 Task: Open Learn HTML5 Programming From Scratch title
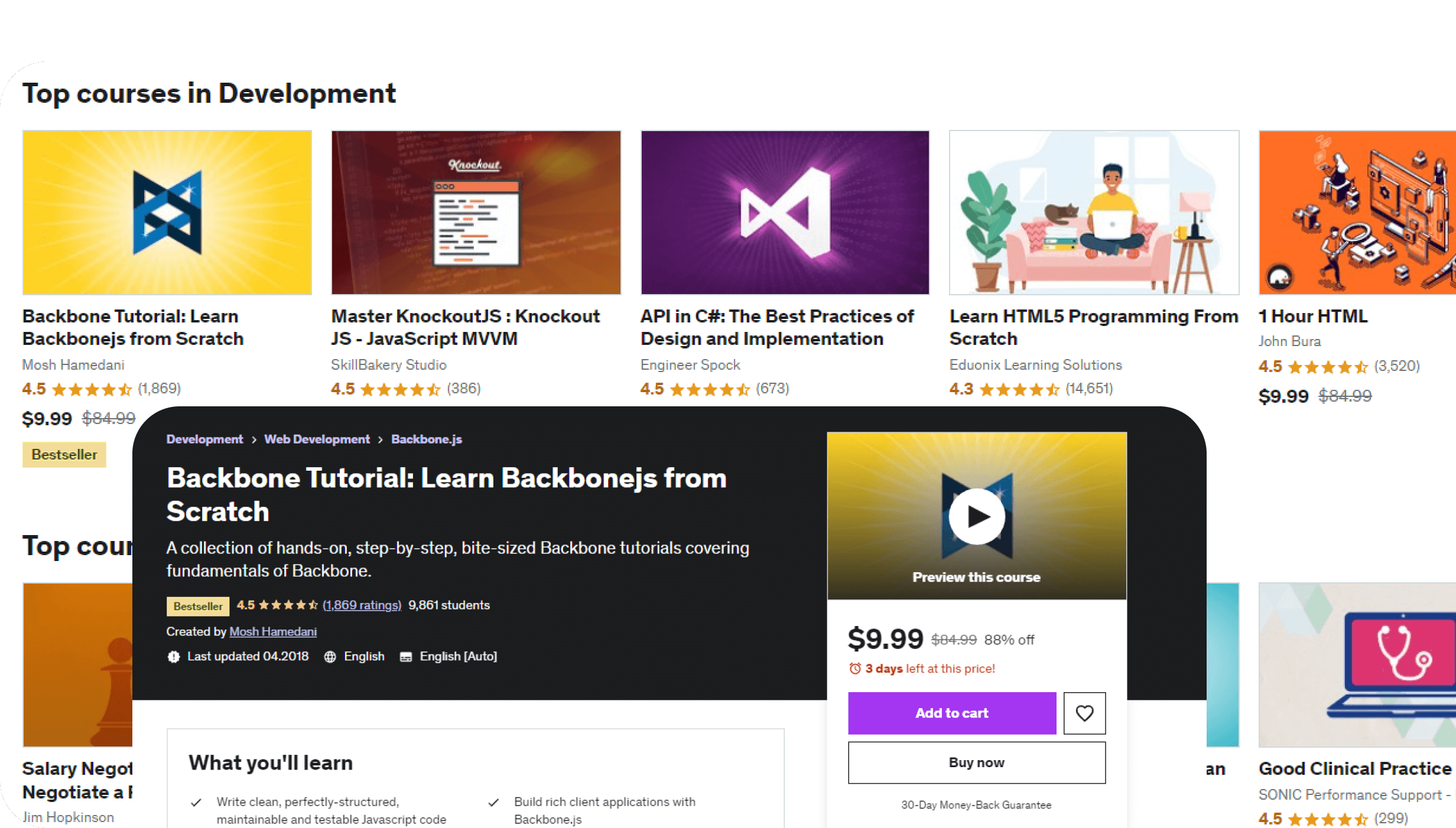[x=1094, y=327]
